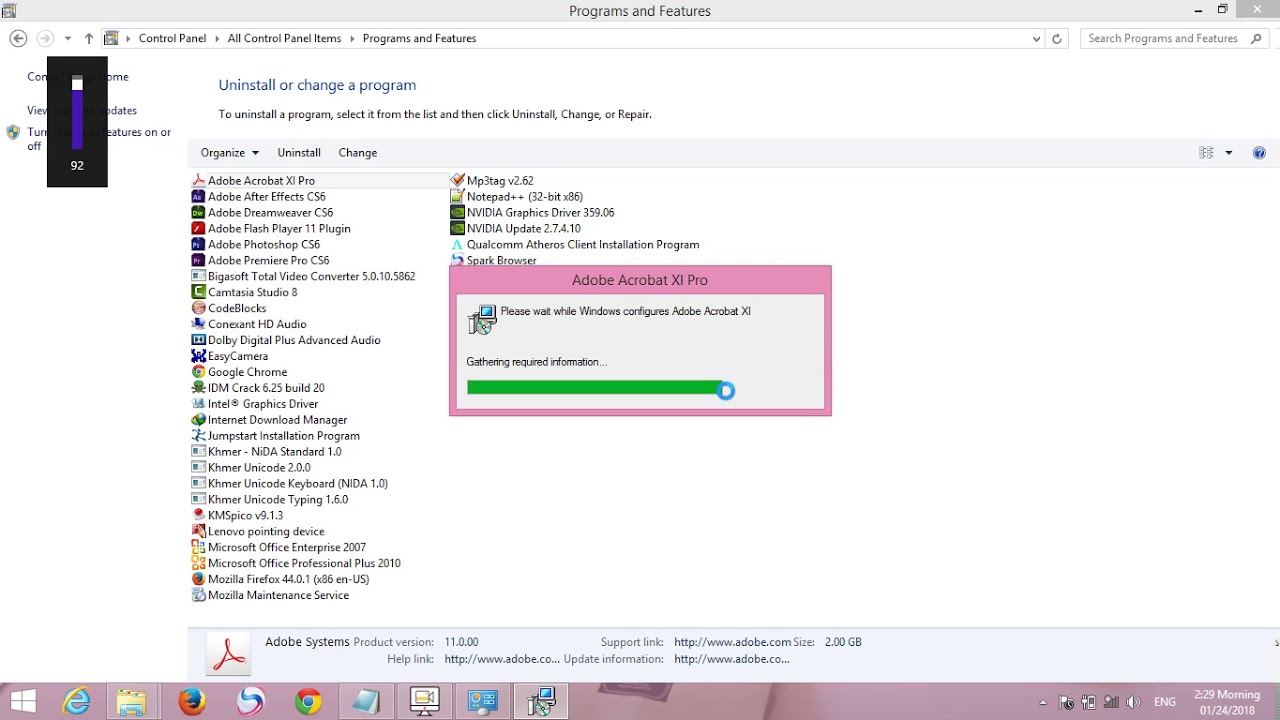Open File Explorer from the taskbar
The width and height of the screenshot is (1280, 720).
pyautogui.click(x=132, y=702)
